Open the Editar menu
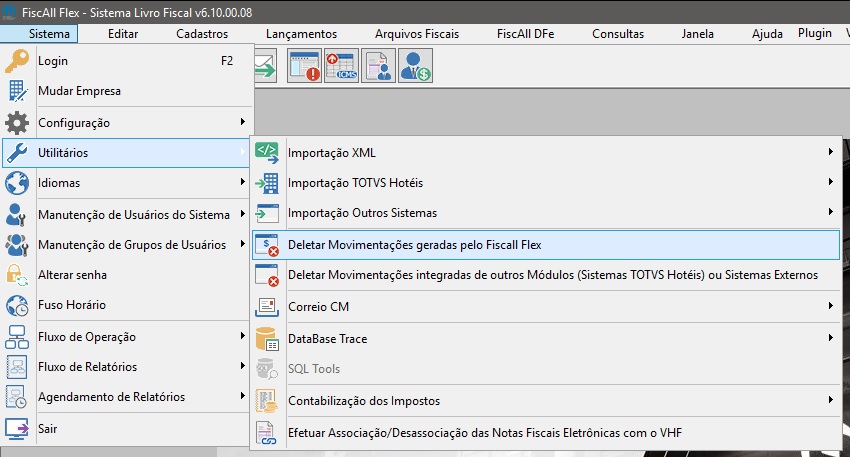850x457 pixels. click(123, 34)
